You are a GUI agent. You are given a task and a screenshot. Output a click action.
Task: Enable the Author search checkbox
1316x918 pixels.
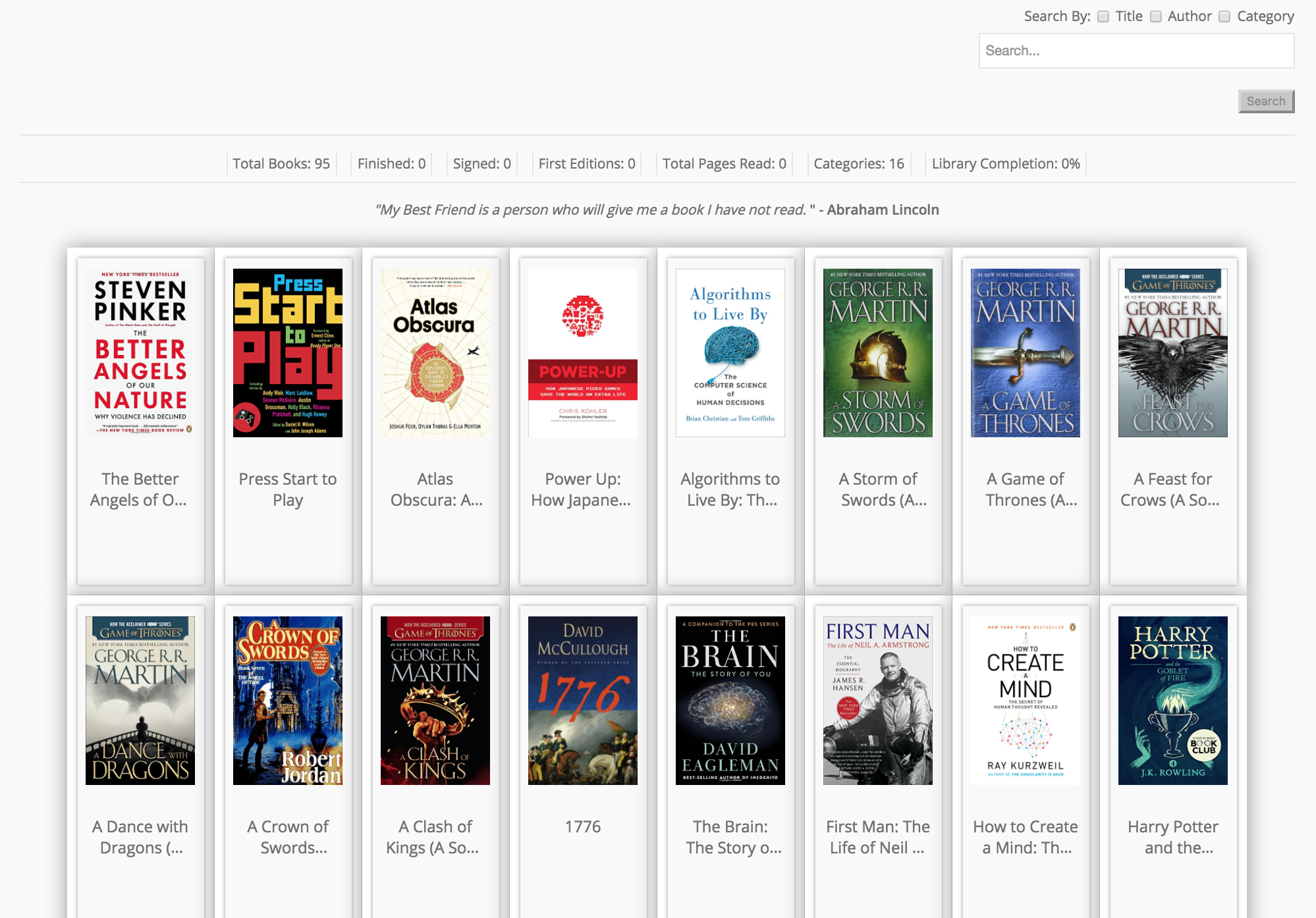point(1155,16)
